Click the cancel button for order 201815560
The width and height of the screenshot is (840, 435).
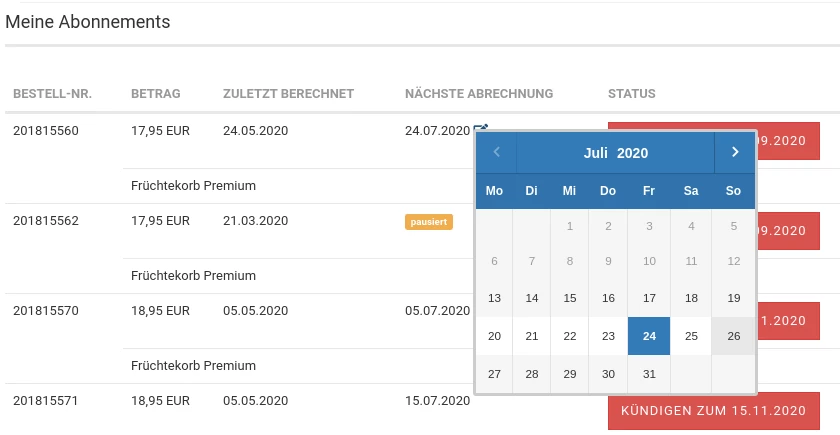[x=788, y=141]
